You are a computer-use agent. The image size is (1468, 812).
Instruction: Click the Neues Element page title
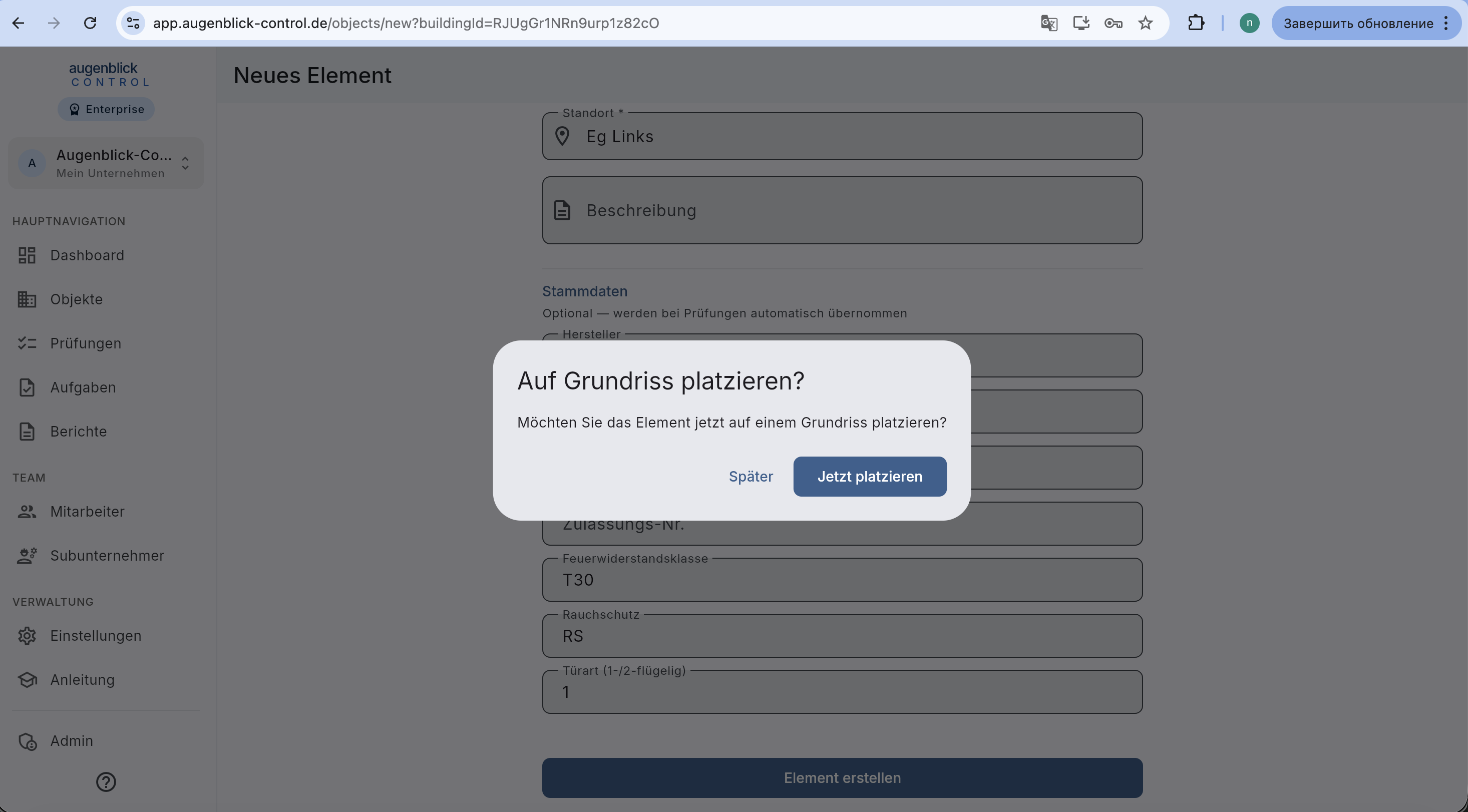pyautogui.click(x=312, y=75)
